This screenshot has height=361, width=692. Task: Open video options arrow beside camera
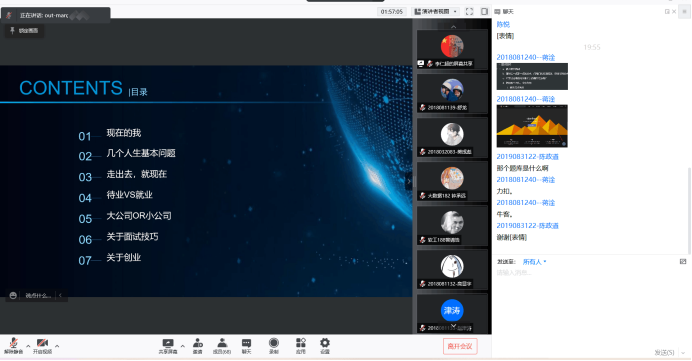click(57, 346)
